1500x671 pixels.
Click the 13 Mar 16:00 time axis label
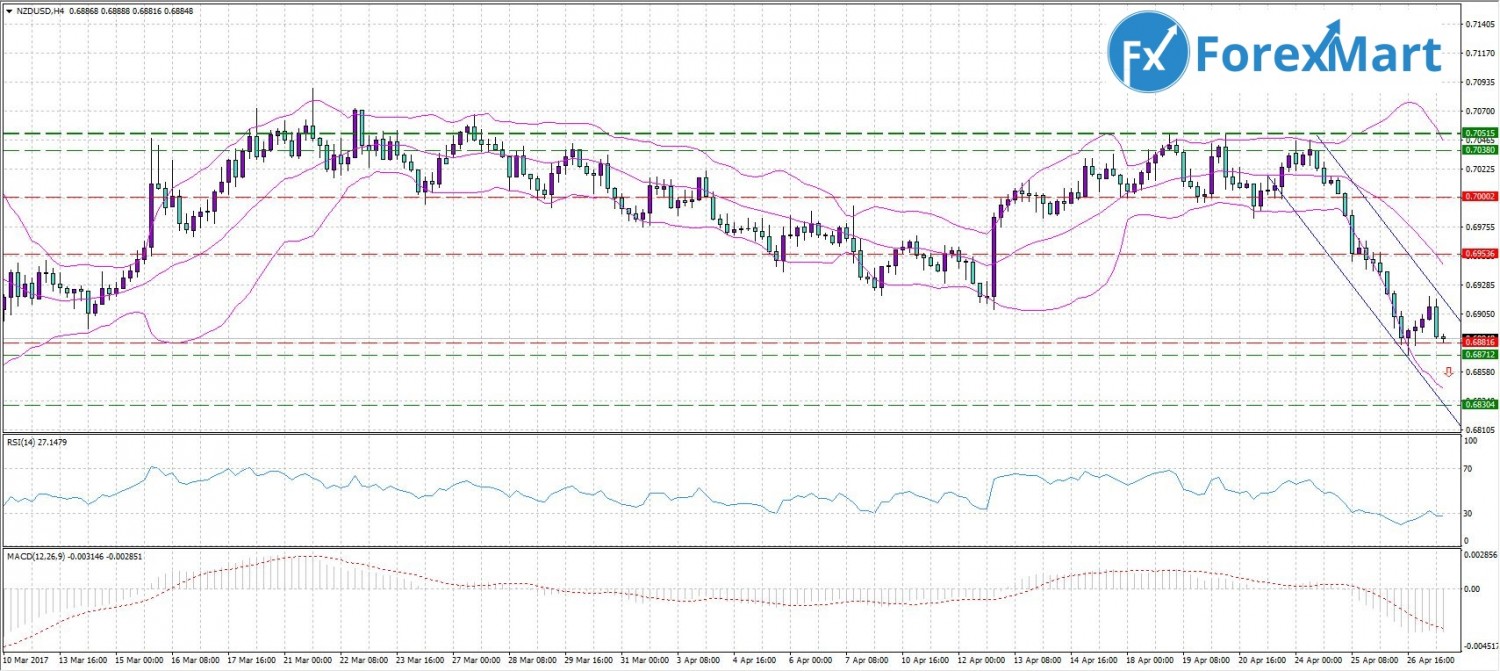point(84,662)
